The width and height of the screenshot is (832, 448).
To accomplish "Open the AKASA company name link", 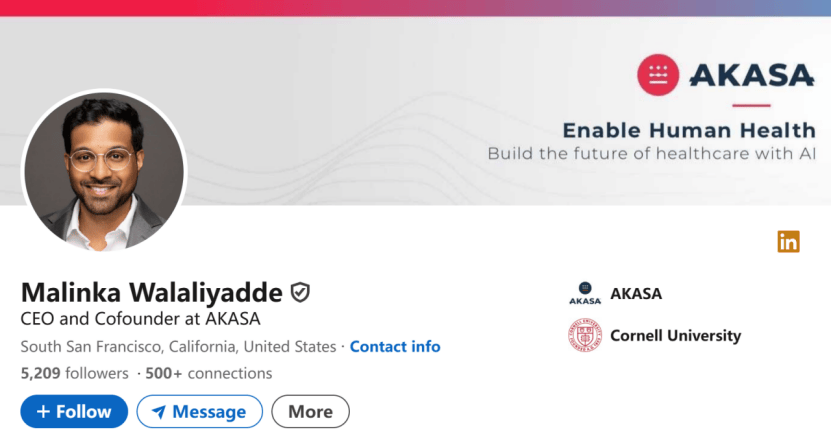I will pos(636,293).
